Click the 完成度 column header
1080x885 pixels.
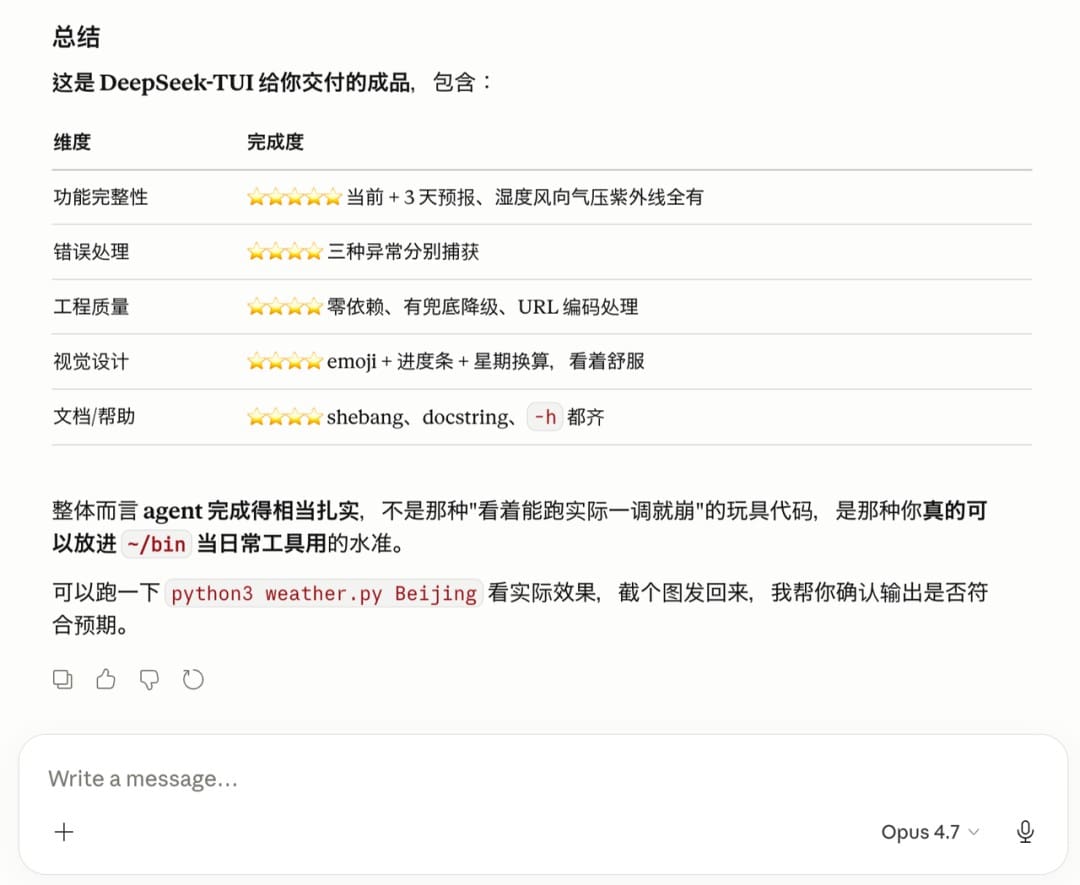[x=276, y=142]
